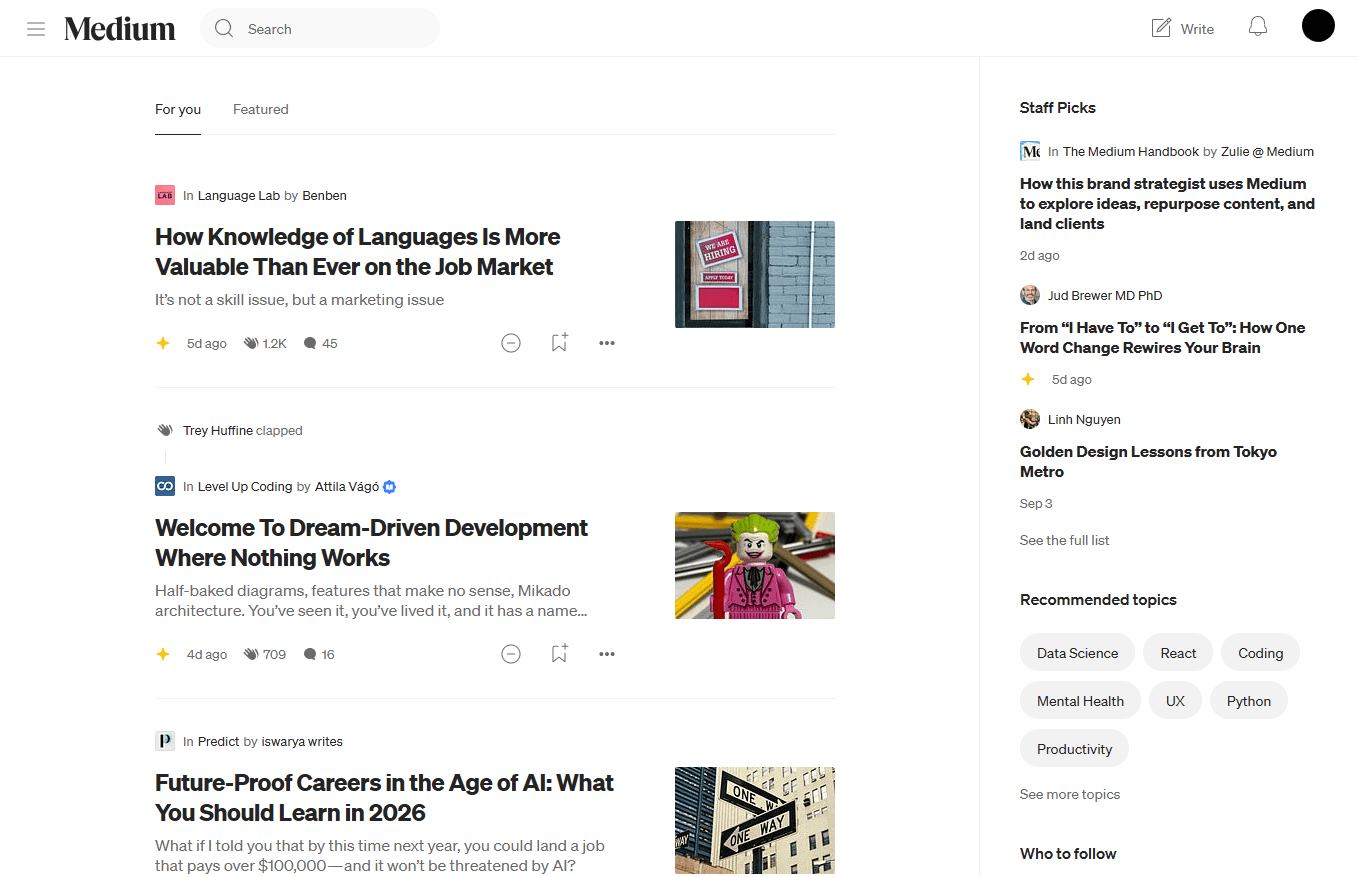Open the hamburger navigation menu
This screenshot has width=1358, height=877.
36,28
